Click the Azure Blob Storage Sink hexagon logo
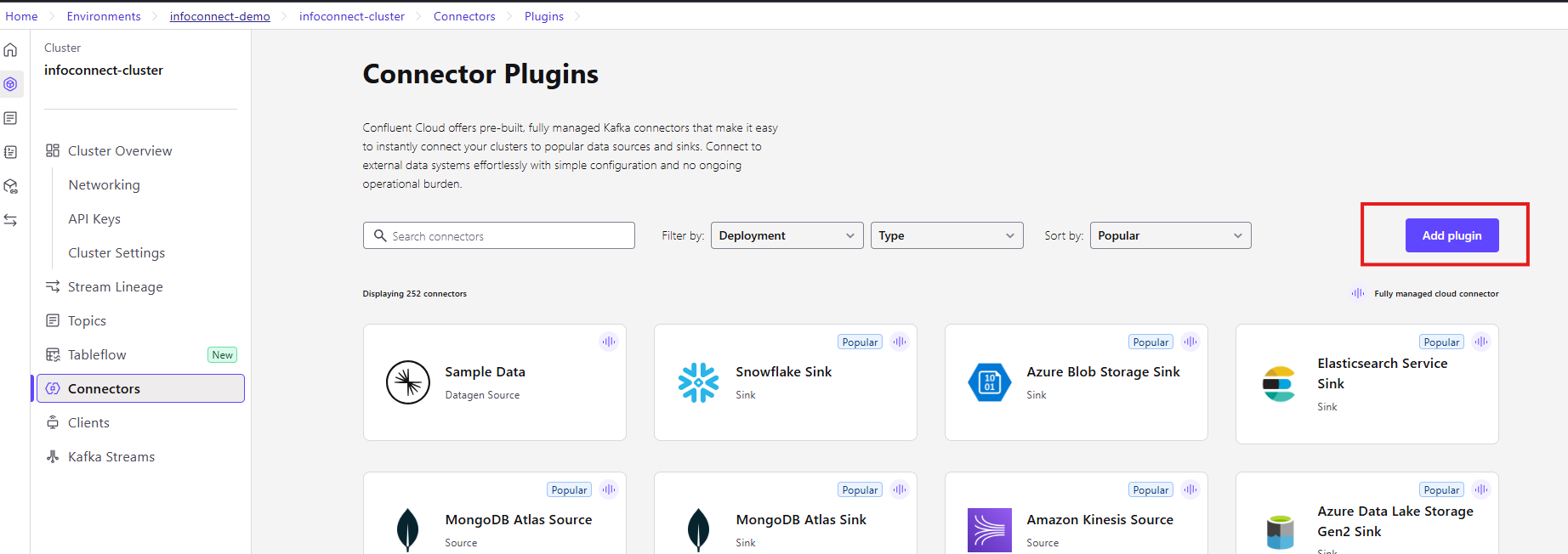The image size is (1568, 554). click(x=990, y=382)
